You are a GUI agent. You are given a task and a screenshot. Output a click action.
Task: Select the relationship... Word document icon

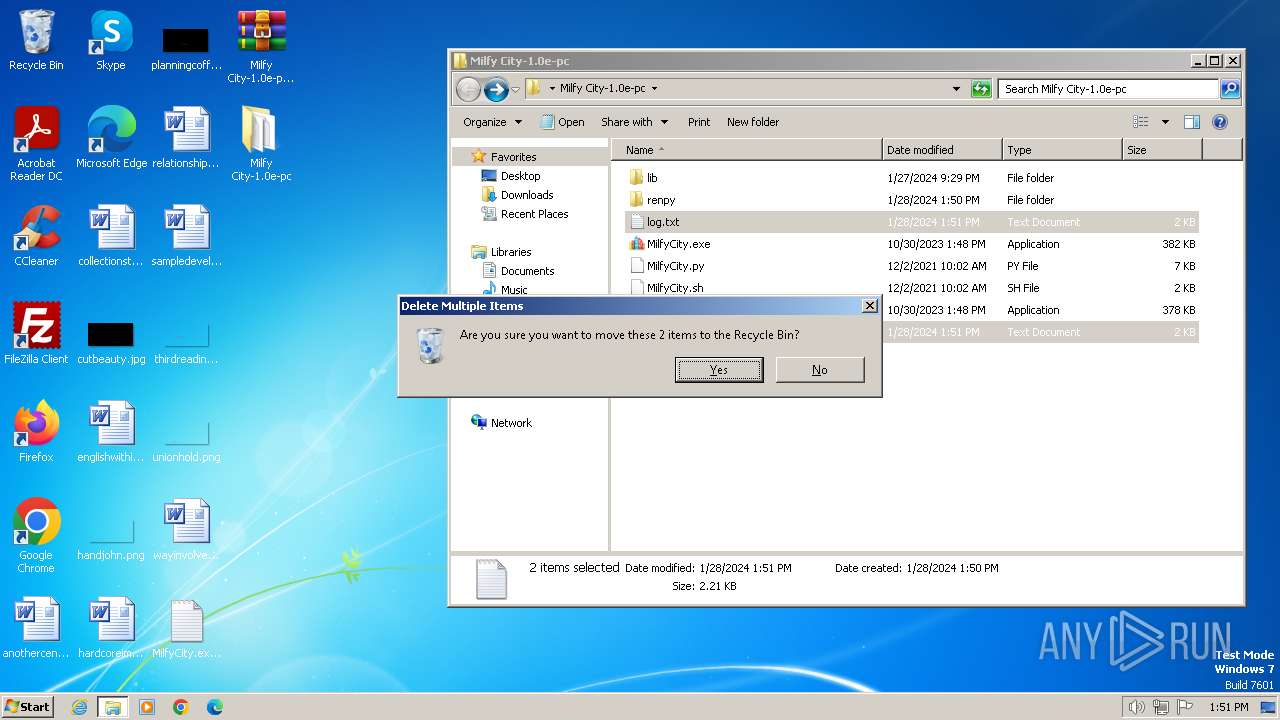(x=186, y=138)
